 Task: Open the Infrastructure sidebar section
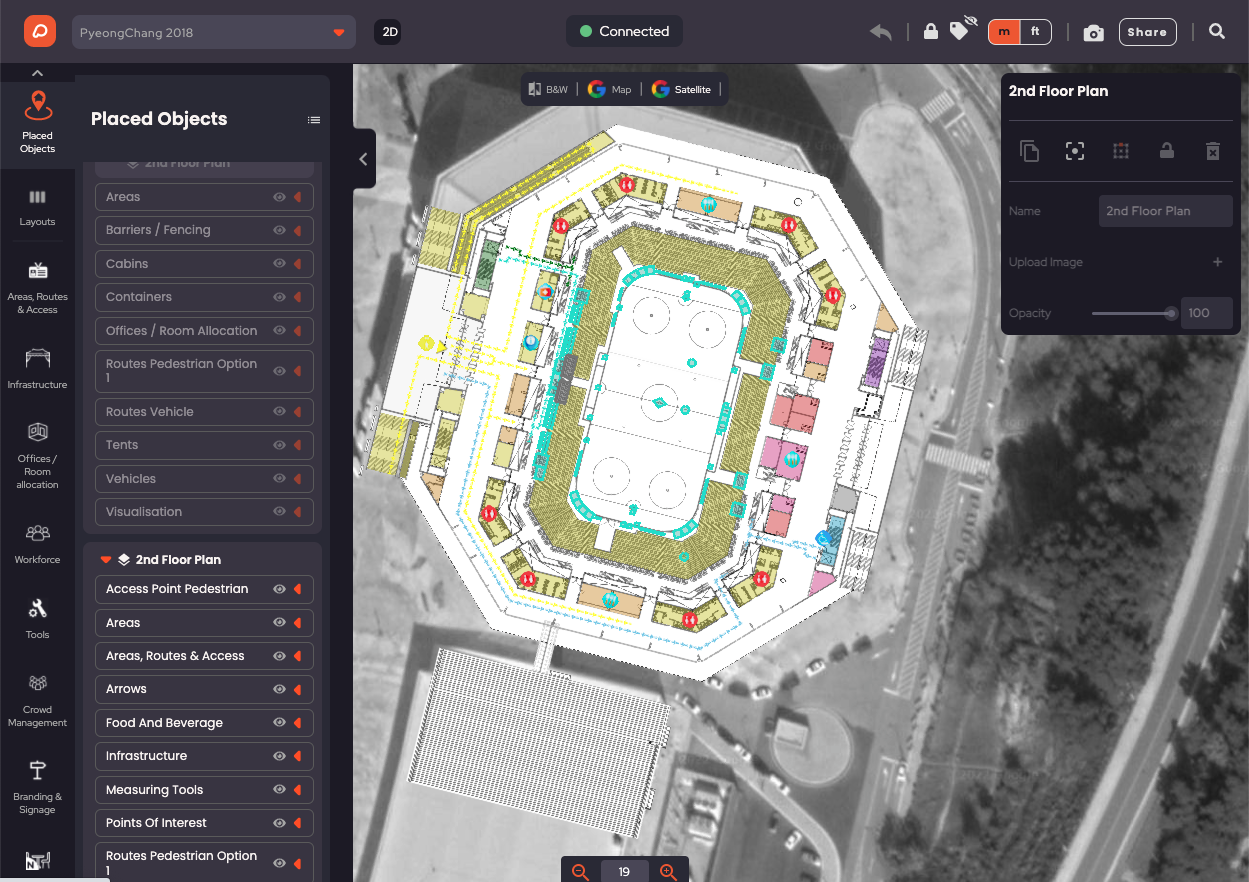click(x=37, y=368)
